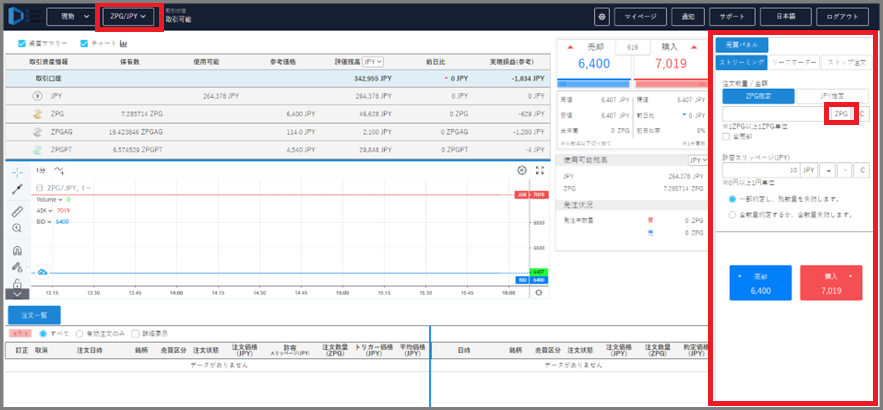Click the 1分 timeframe selector

(41, 170)
